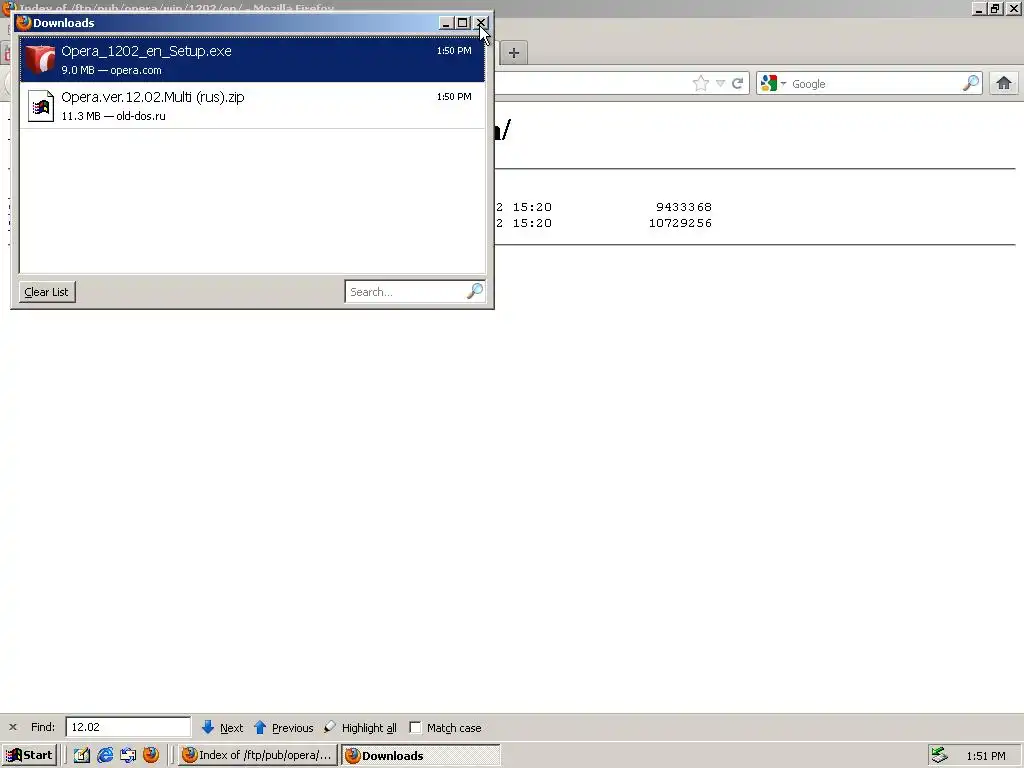Switch to Downloads taskbar button
The height and width of the screenshot is (768, 1024).
[x=421, y=756]
